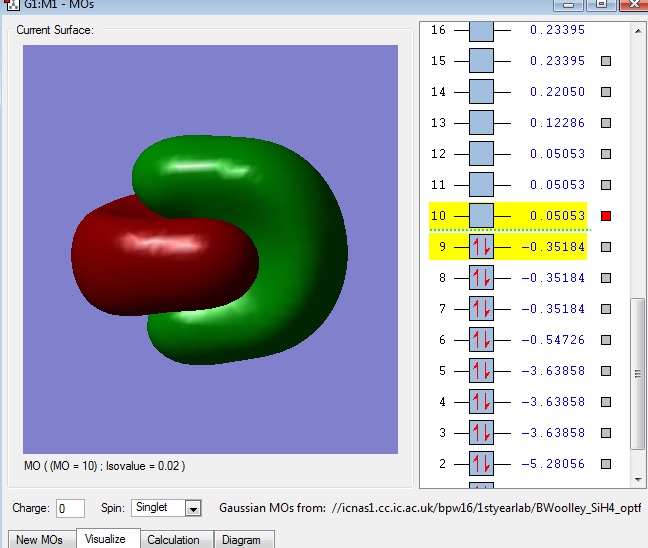
Task: Select the occupancy box for orbital 14
Action: coord(481,92)
